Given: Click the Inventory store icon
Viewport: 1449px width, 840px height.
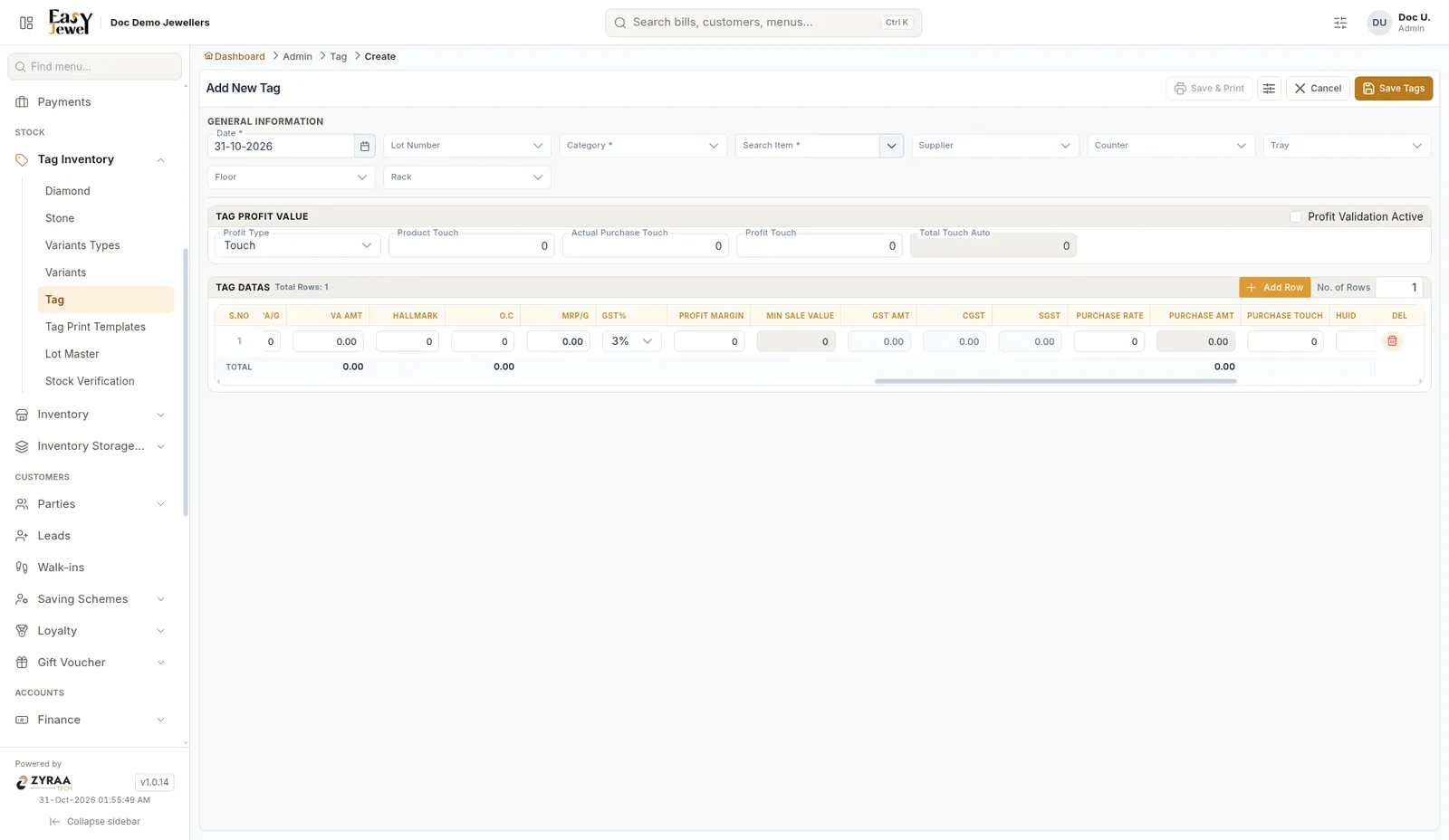Looking at the screenshot, I should [x=22, y=415].
